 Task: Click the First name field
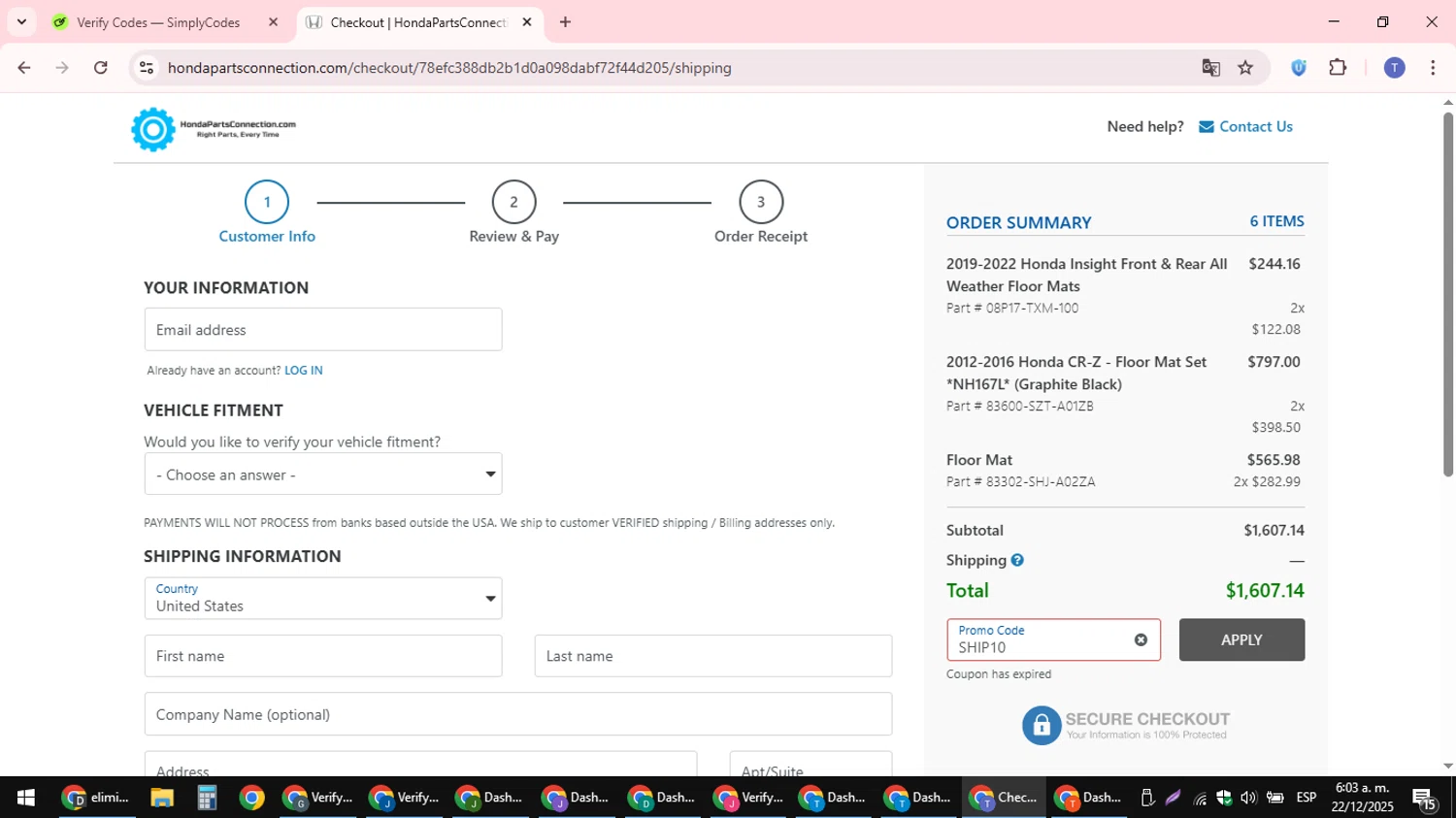click(x=323, y=656)
